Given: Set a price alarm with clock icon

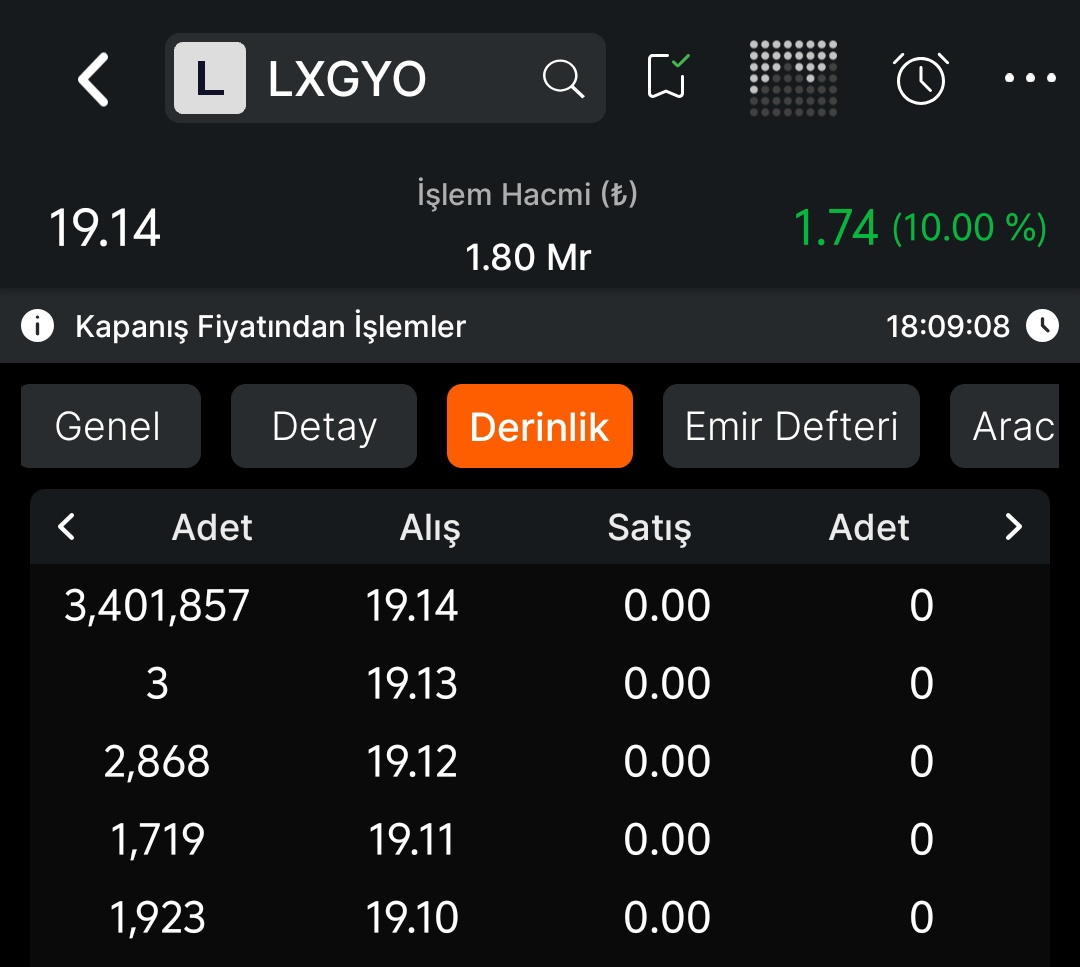Looking at the screenshot, I should (921, 79).
